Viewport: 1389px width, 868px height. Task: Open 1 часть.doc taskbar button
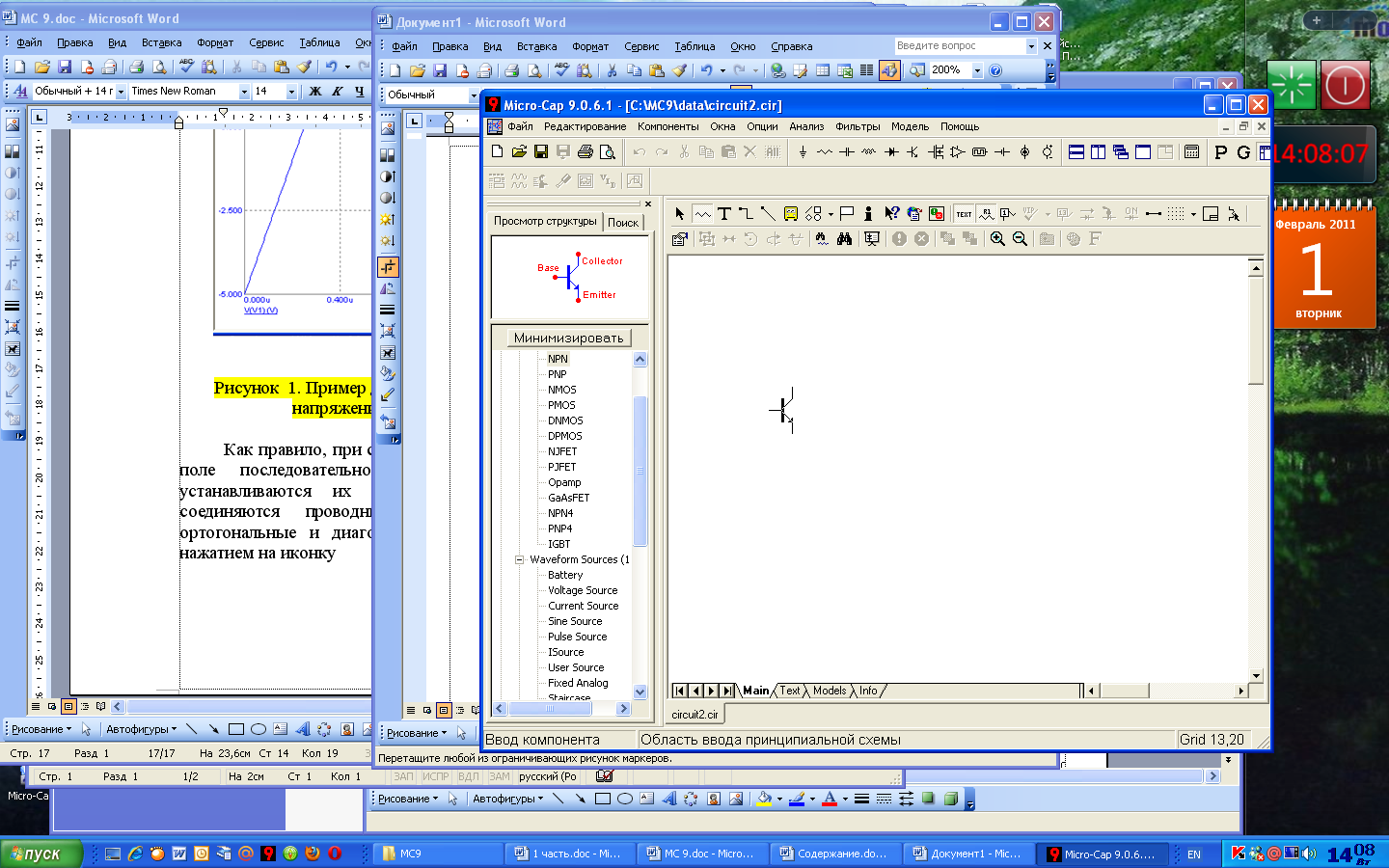click(573, 854)
